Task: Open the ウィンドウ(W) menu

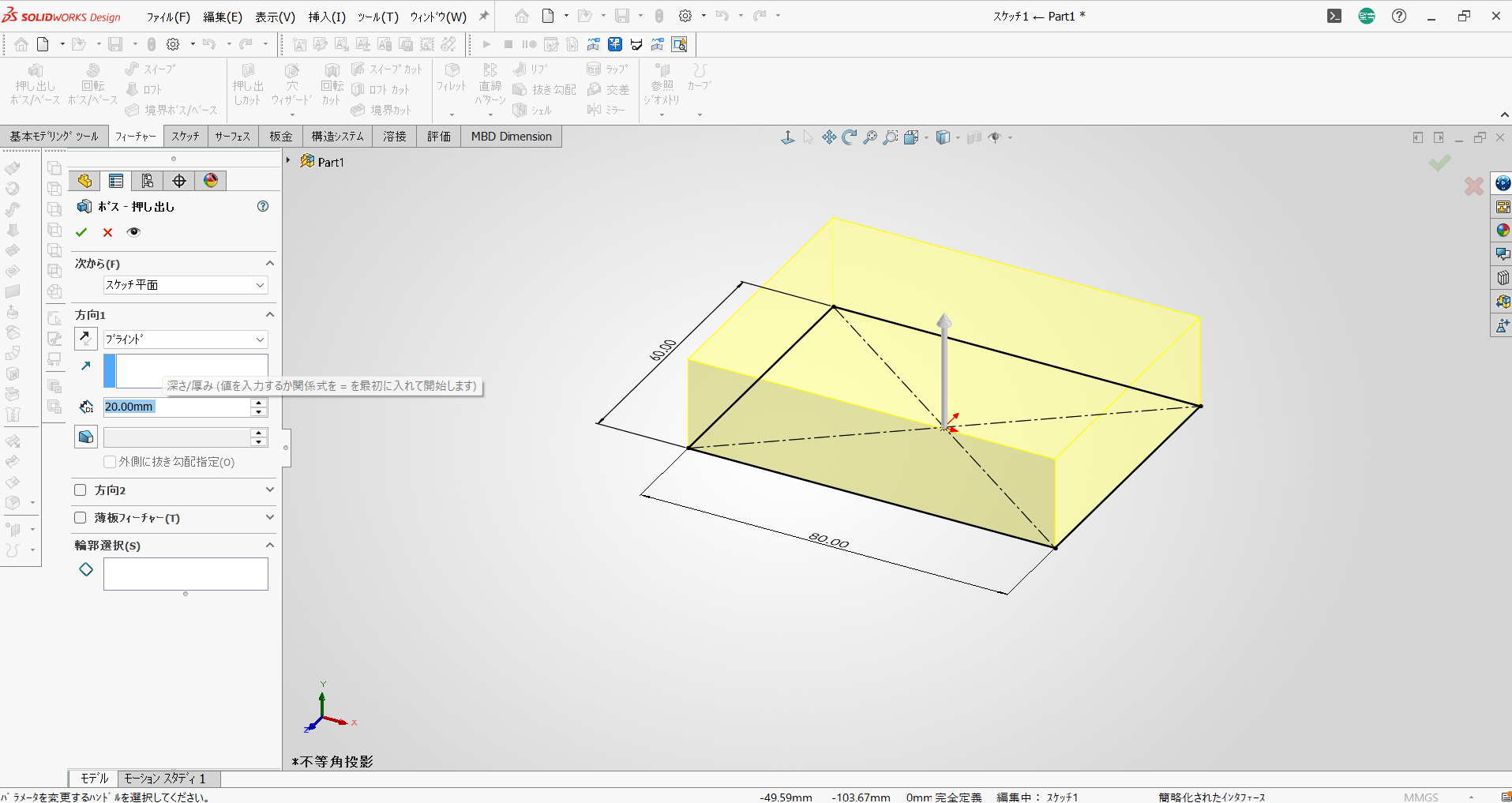Action: 438,17
